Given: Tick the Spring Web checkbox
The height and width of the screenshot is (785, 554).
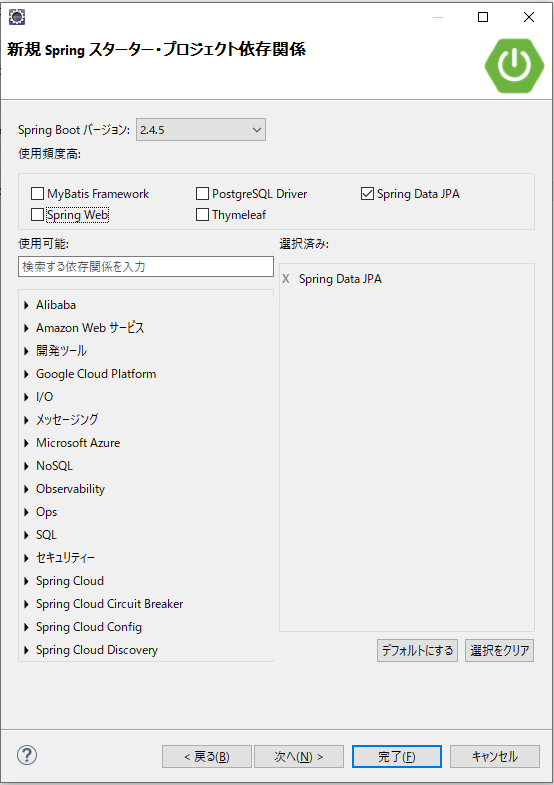Looking at the screenshot, I should [x=38, y=215].
